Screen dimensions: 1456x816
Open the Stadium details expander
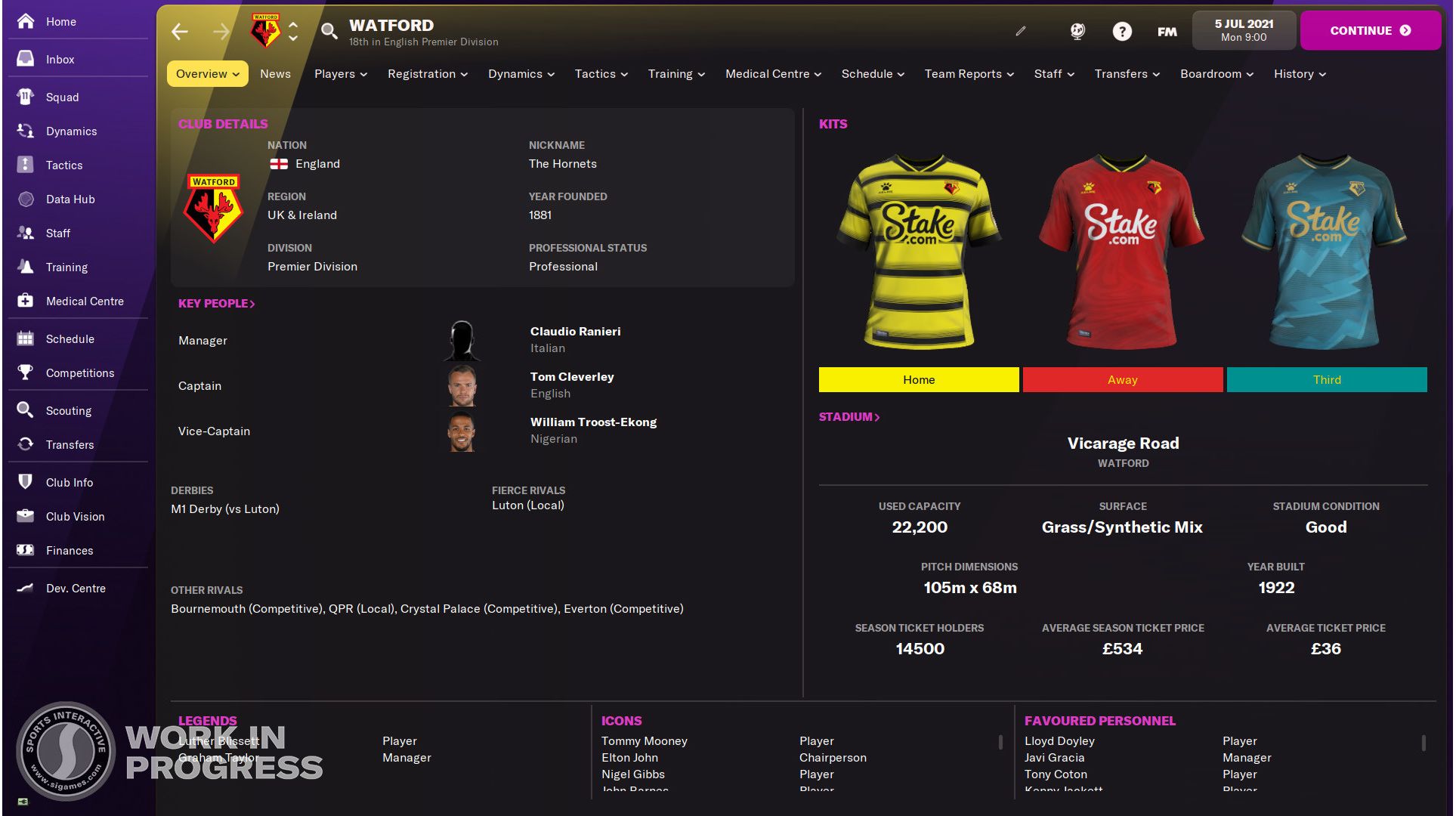point(847,417)
